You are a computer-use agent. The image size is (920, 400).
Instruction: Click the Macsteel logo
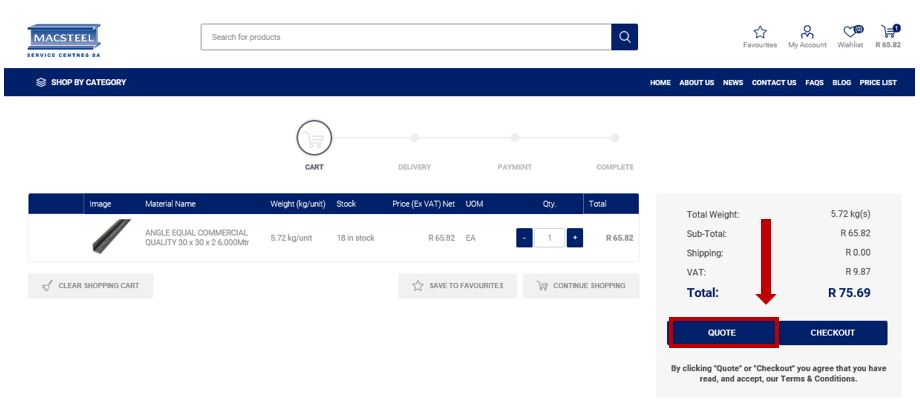64,40
